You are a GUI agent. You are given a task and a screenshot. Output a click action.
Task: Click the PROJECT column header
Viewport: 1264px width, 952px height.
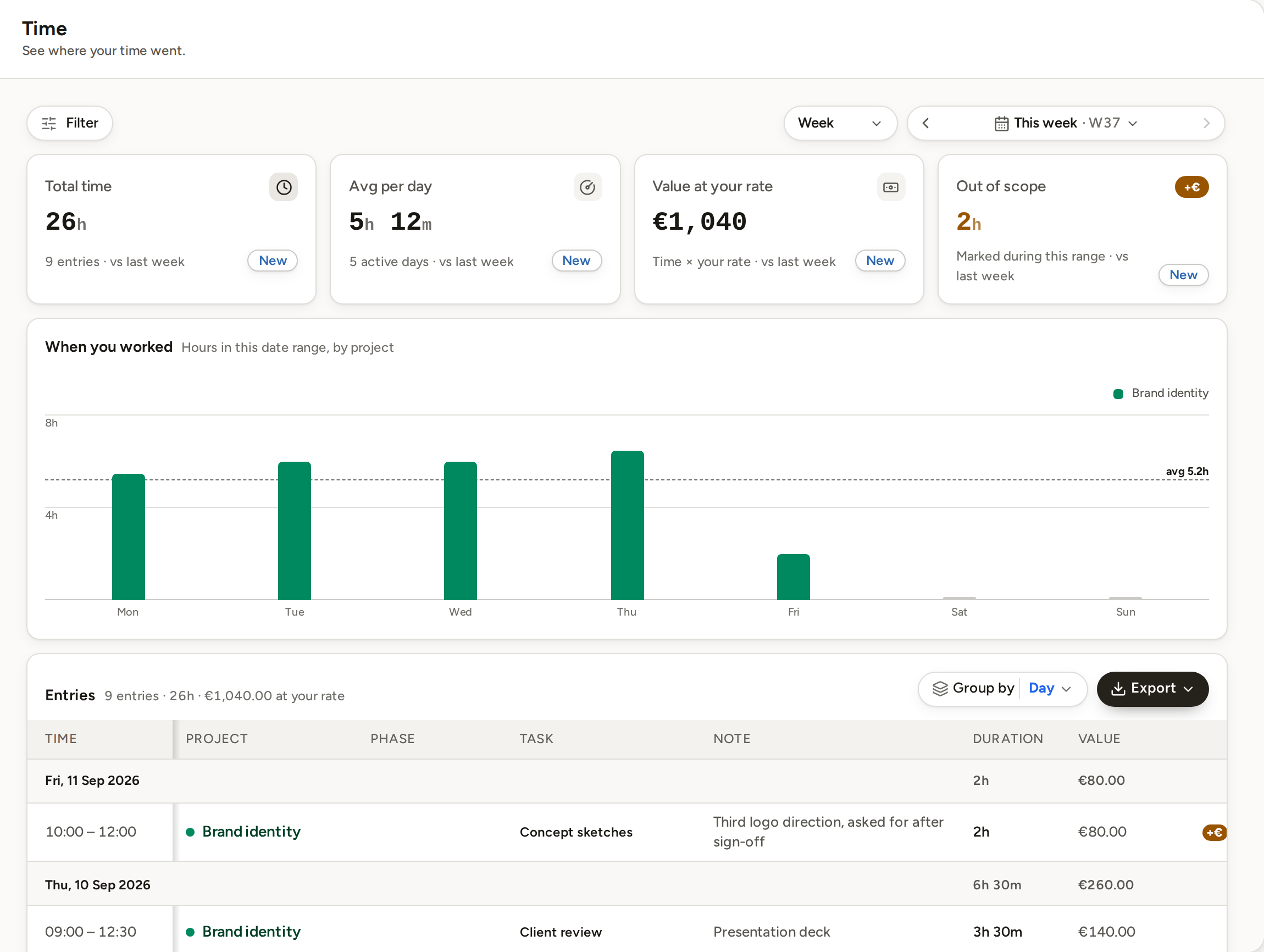click(x=217, y=739)
